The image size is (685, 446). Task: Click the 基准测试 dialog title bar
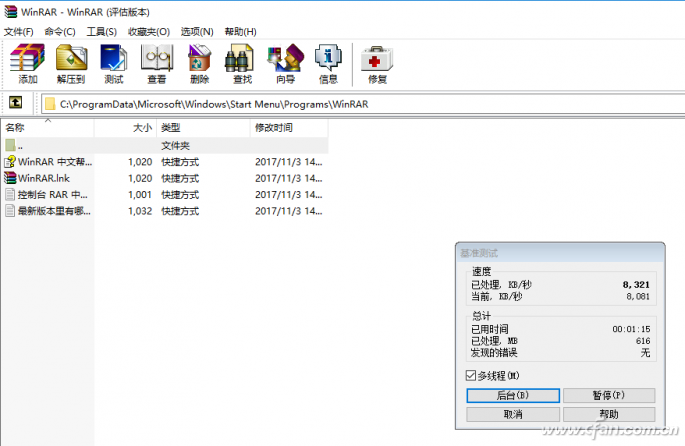pyautogui.click(x=560, y=253)
